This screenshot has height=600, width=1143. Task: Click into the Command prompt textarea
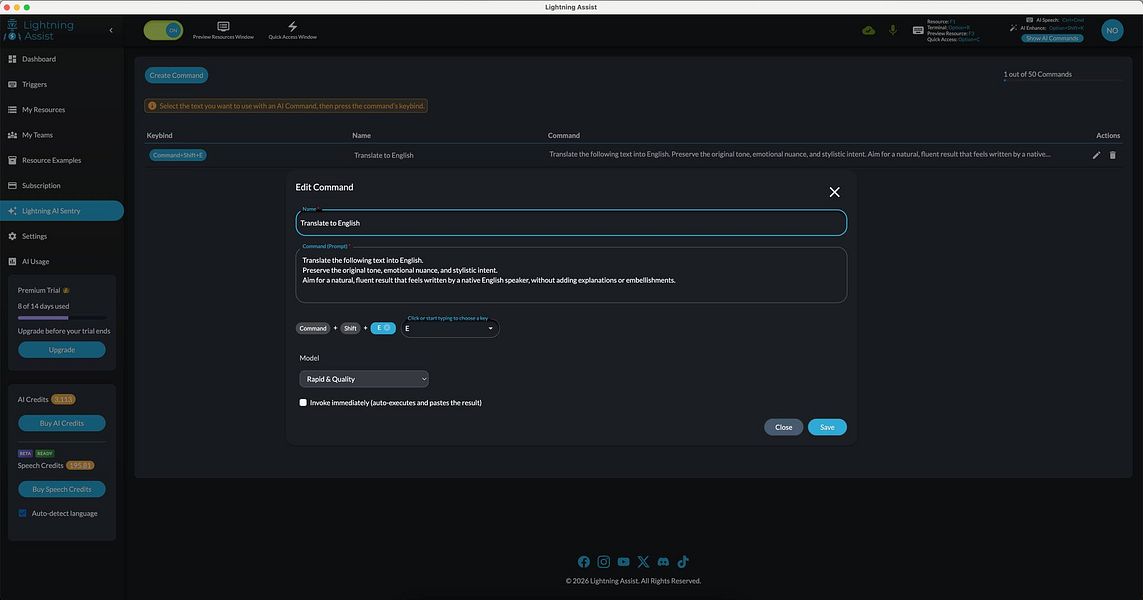pyautogui.click(x=571, y=275)
